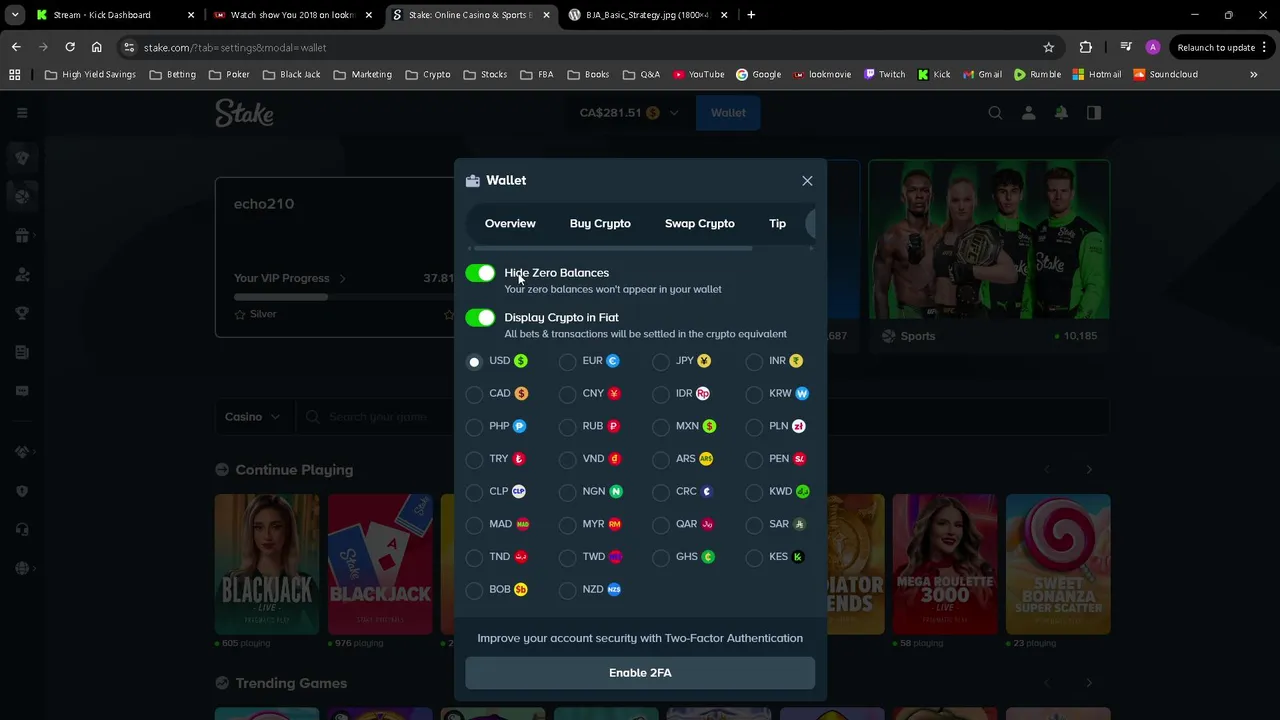This screenshot has width=1280, height=720.
Task: Choose the MXN currency option
Action: [661, 427]
